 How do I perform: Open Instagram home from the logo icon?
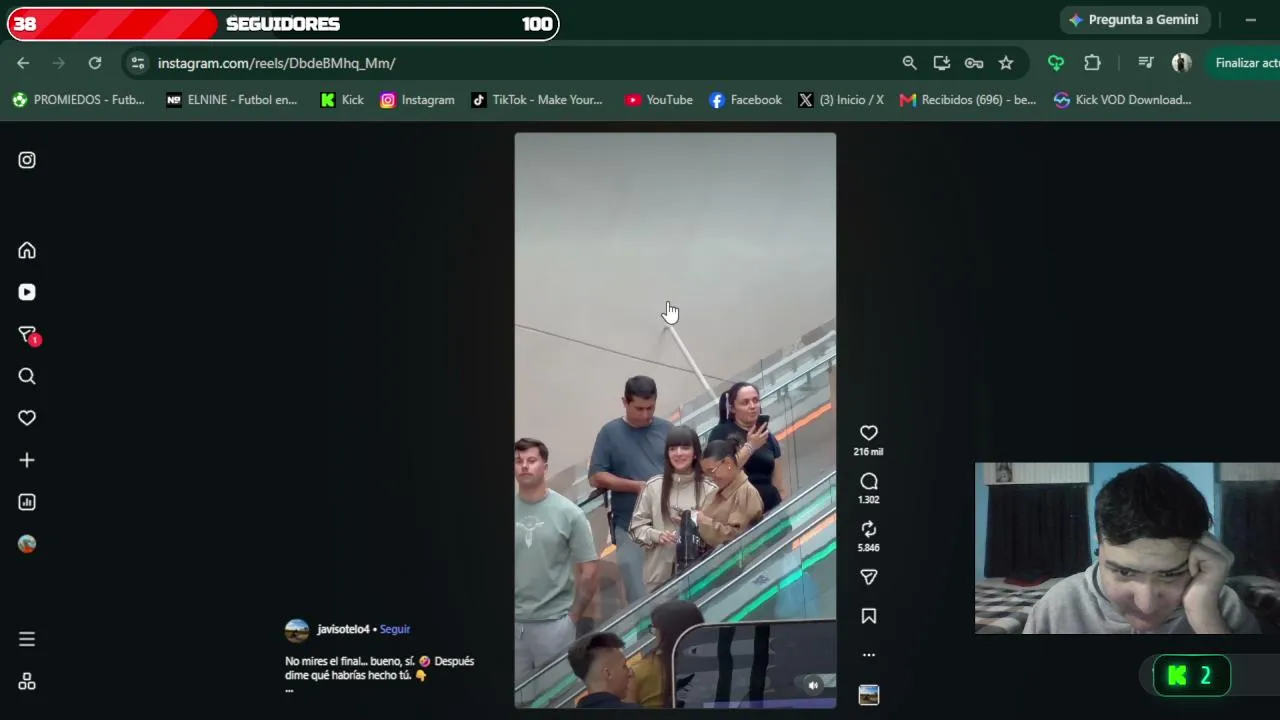(27, 160)
